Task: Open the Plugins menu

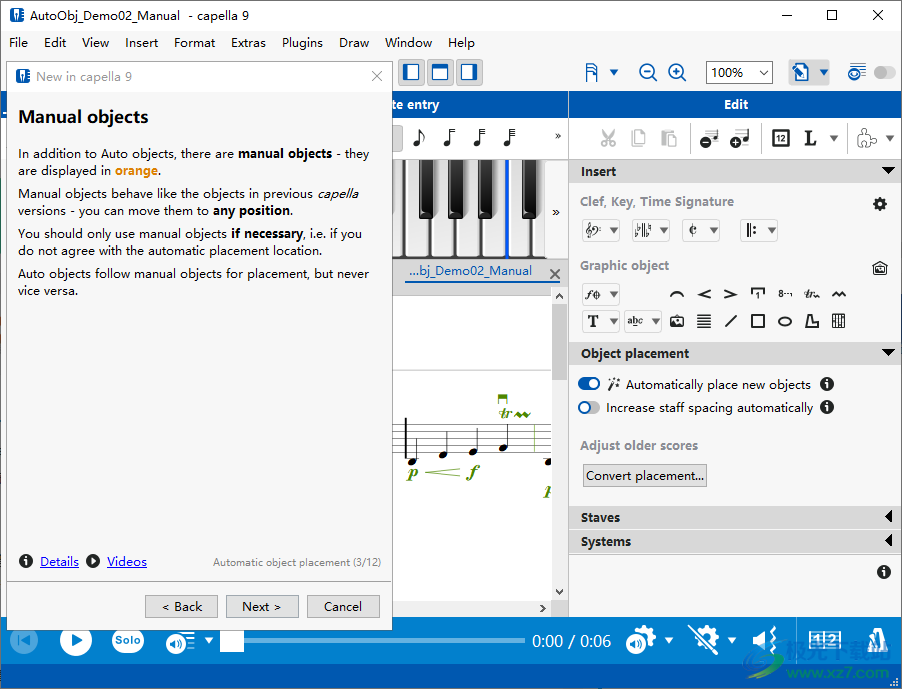Action: pos(302,43)
